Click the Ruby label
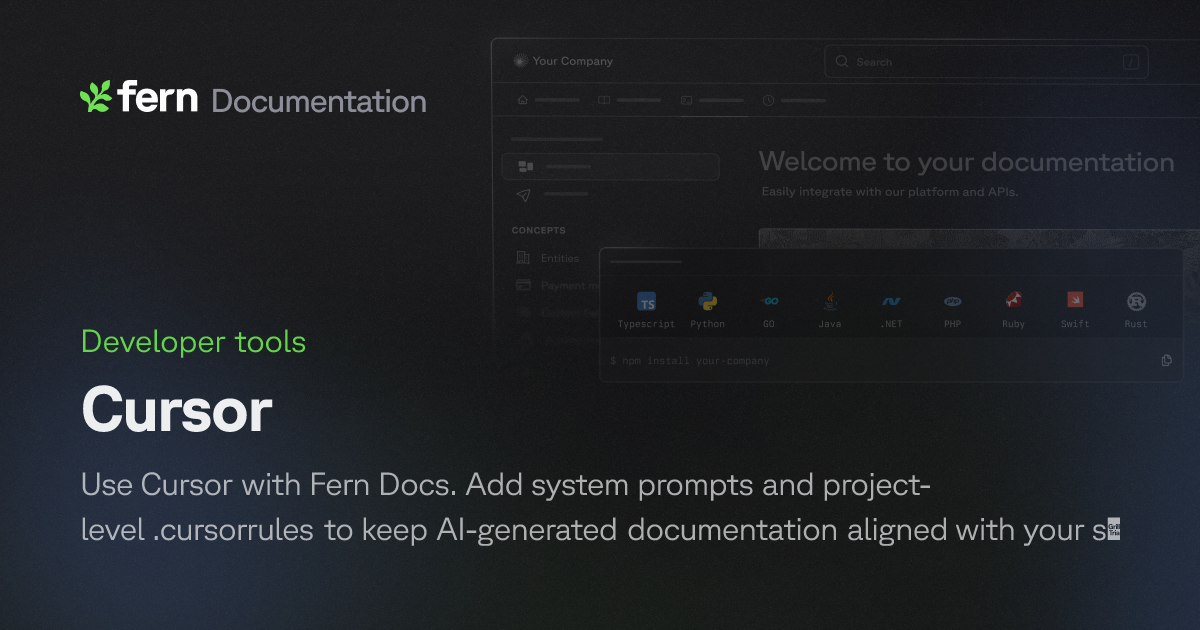The height and width of the screenshot is (630, 1200). pyautogui.click(x=1014, y=324)
